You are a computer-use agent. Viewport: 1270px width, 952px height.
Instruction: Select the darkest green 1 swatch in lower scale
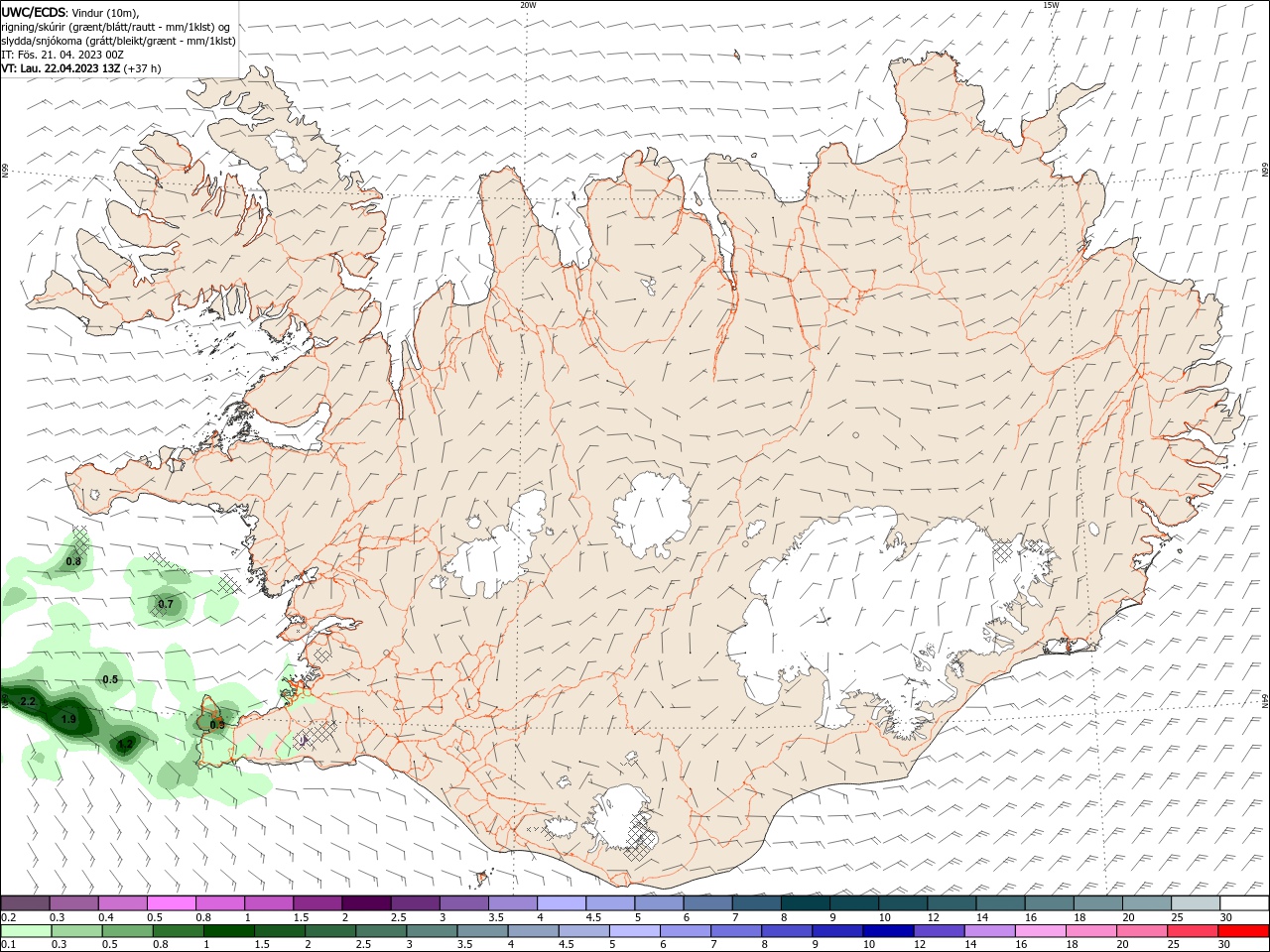coord(228,931)
